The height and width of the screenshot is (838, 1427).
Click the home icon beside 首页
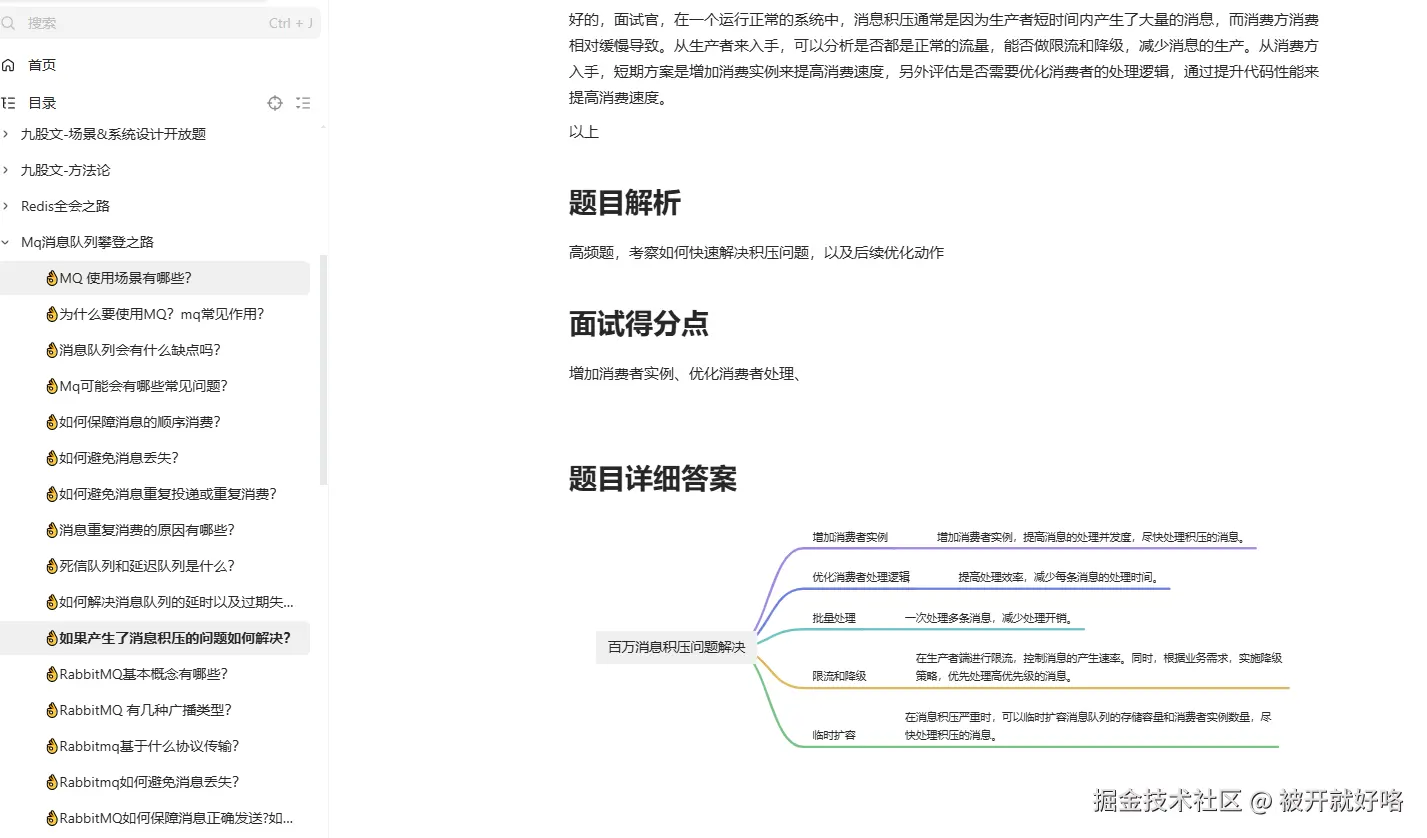(10, 64)
